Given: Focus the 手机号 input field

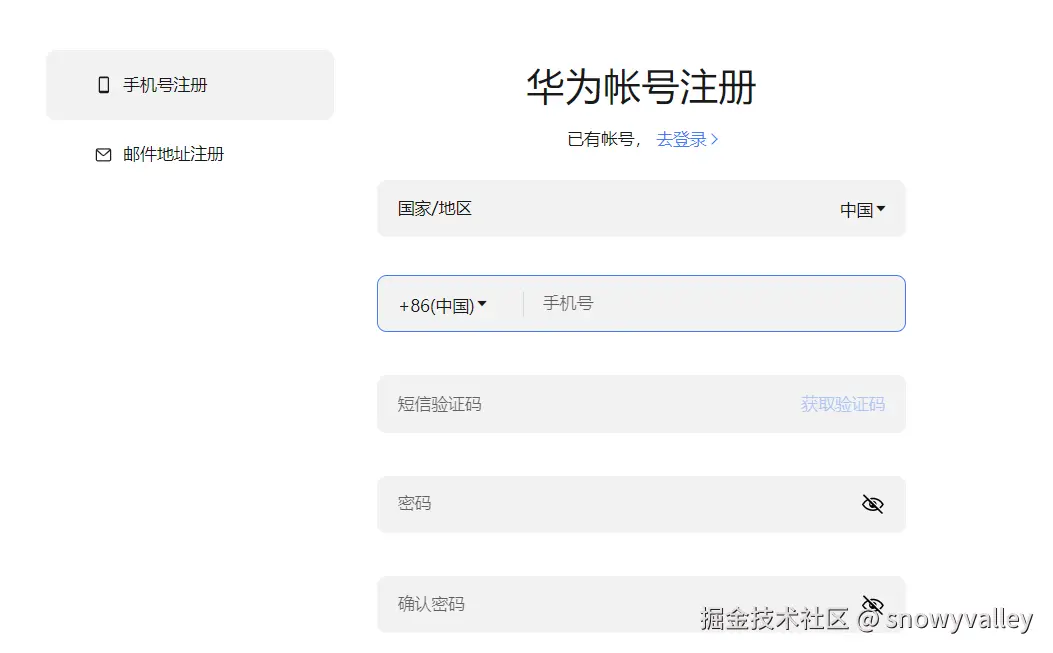Looking at the screenshot, I should 710,303.
